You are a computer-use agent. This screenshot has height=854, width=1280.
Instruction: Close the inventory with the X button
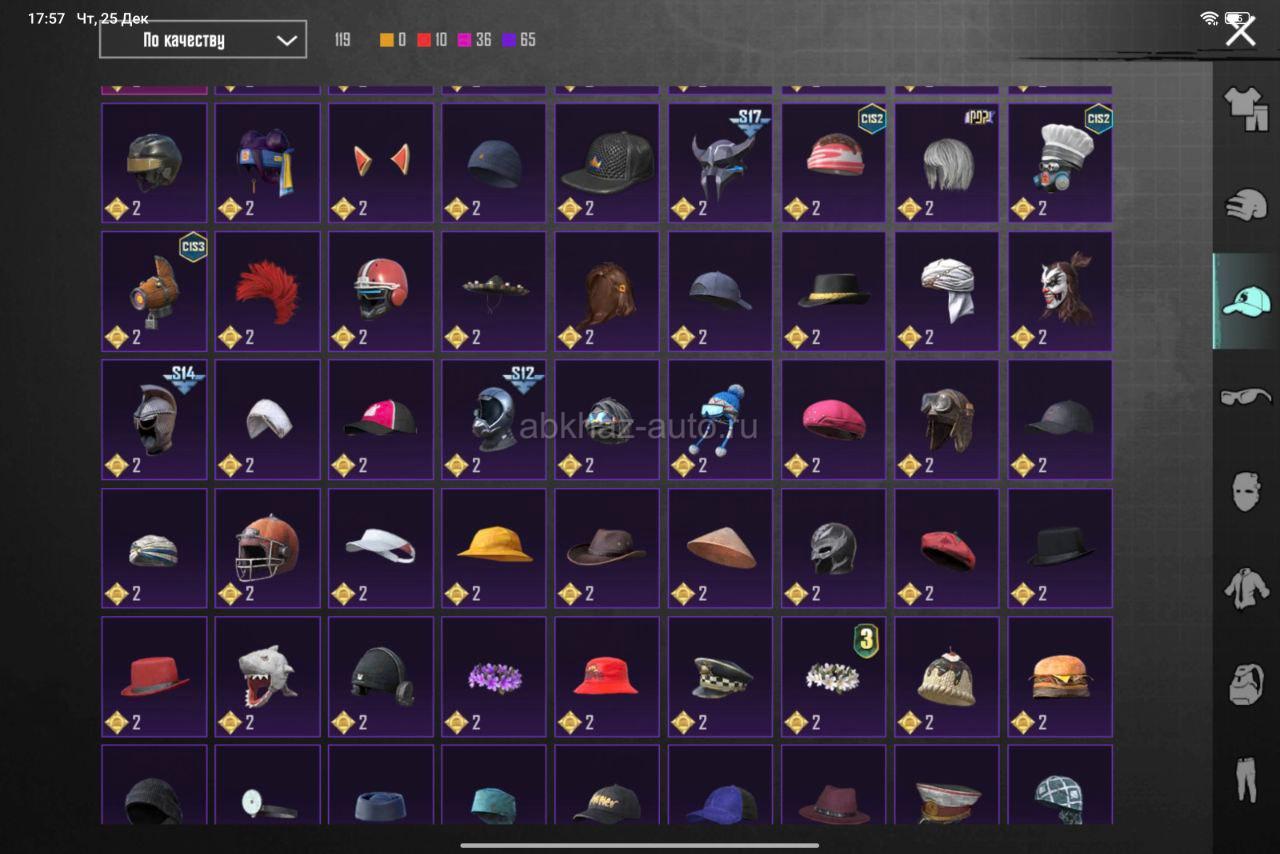coord(1240,31)
